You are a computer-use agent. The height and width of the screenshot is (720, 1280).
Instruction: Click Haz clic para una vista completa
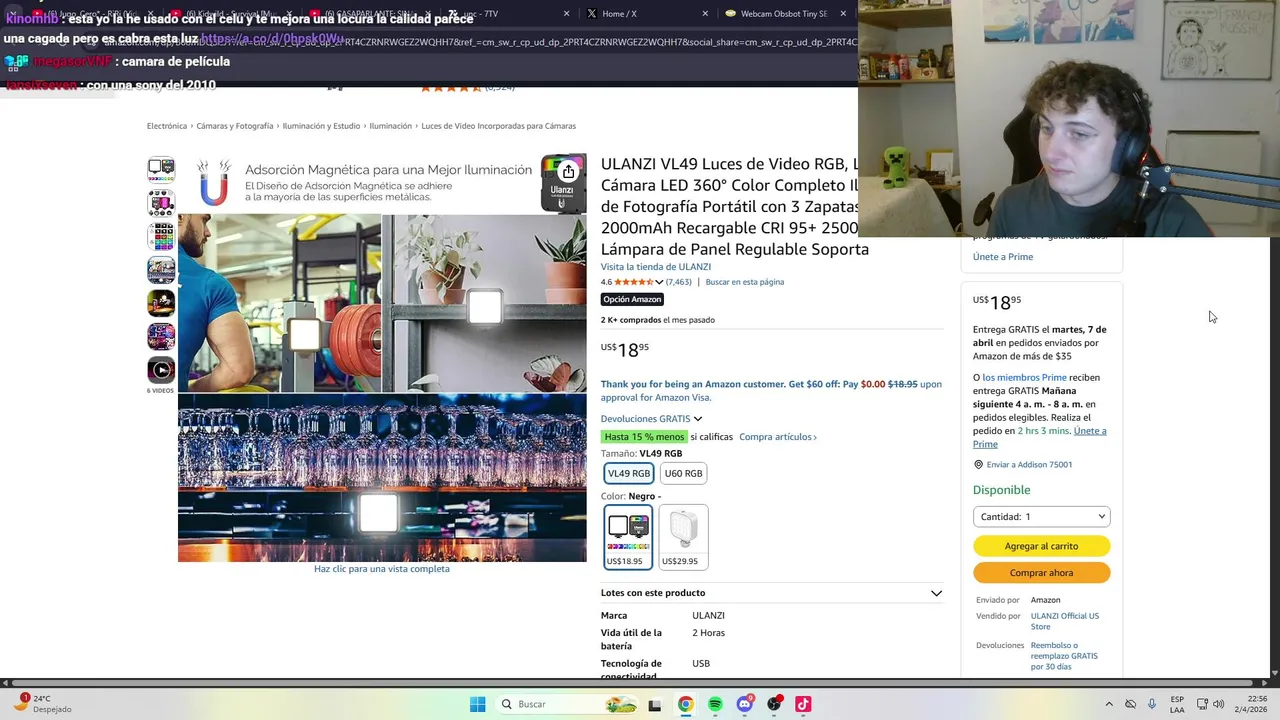point(382,569)
